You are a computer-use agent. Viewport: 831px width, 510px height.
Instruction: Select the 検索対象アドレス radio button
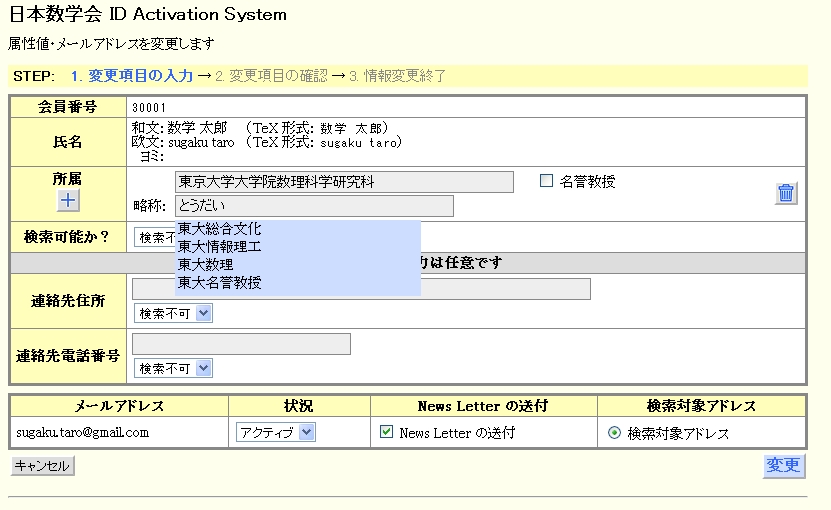coord(614,433)
